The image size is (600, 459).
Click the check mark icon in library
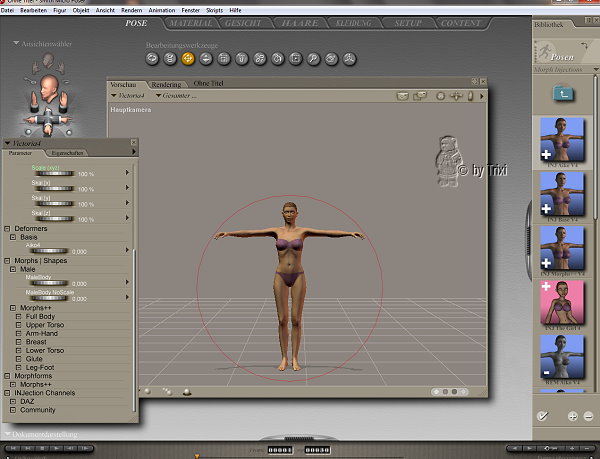(543, 415)
